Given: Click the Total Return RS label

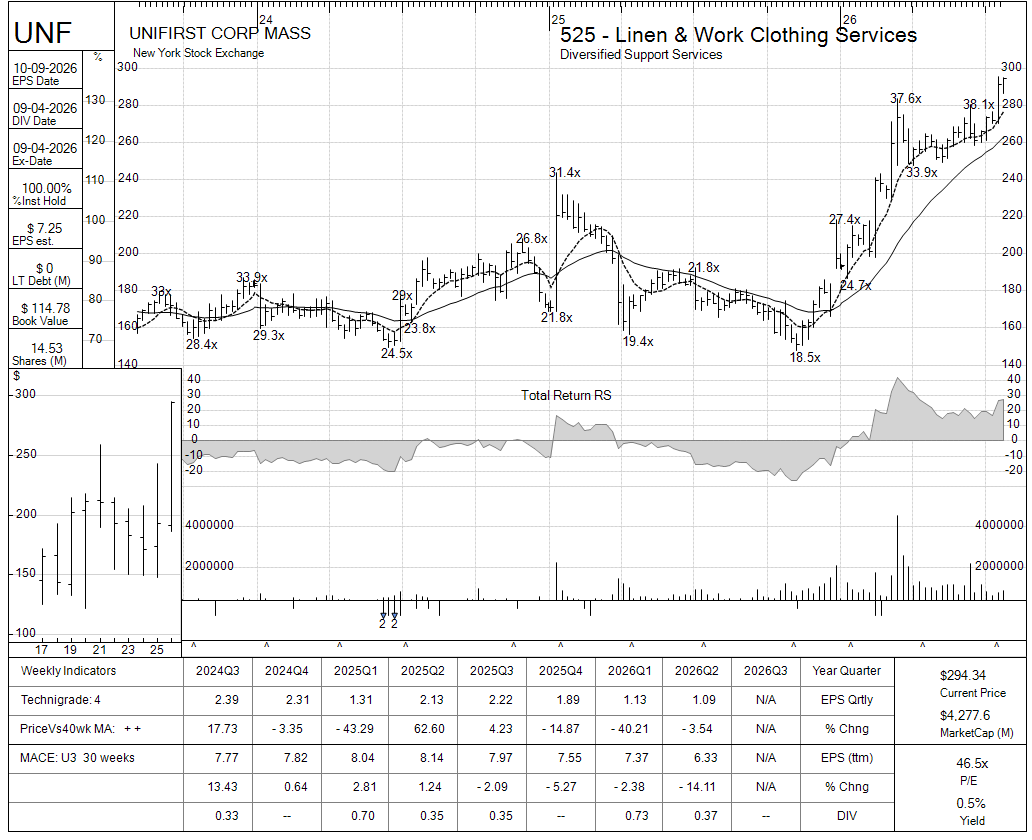Looking at the screenshot, I should coord(566,396).
